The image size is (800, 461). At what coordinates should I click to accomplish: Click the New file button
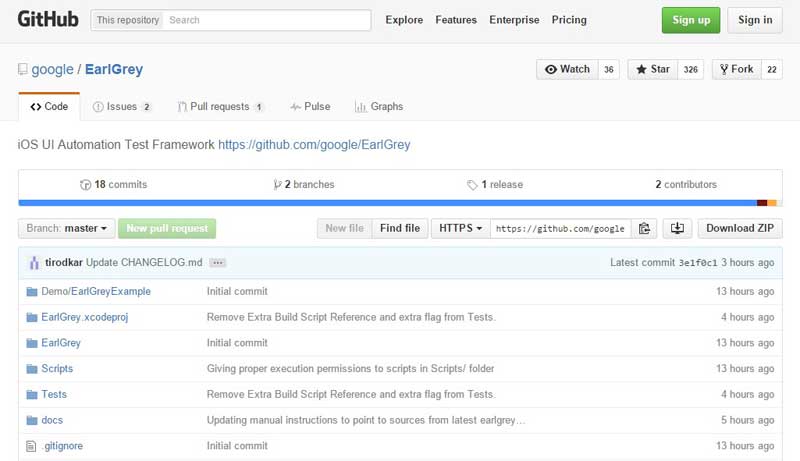tap(345, 228)
